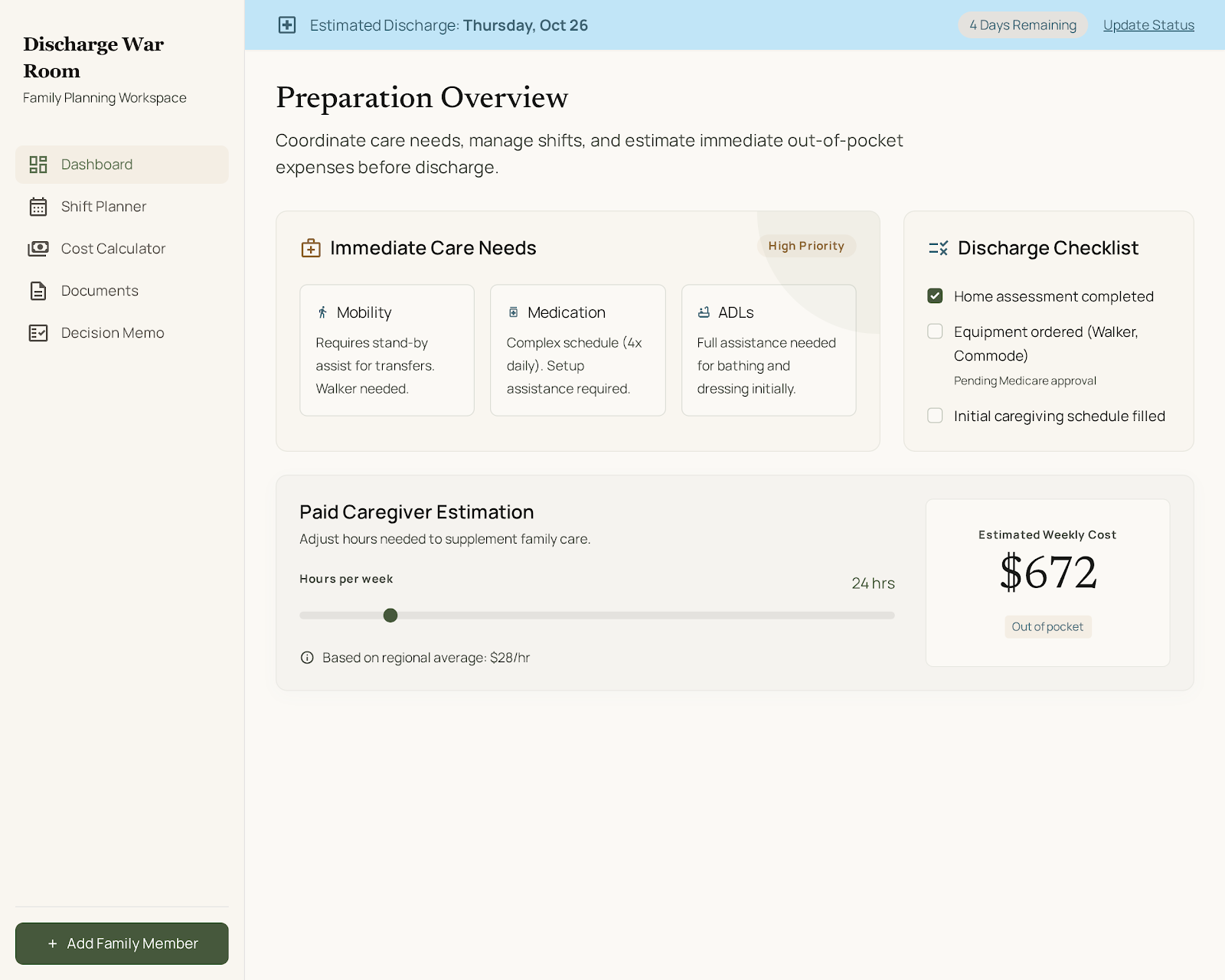This screenshot has width=1225, height=980.
Task: Navigate to the Documents section
Action: click(x=100, y=290)
